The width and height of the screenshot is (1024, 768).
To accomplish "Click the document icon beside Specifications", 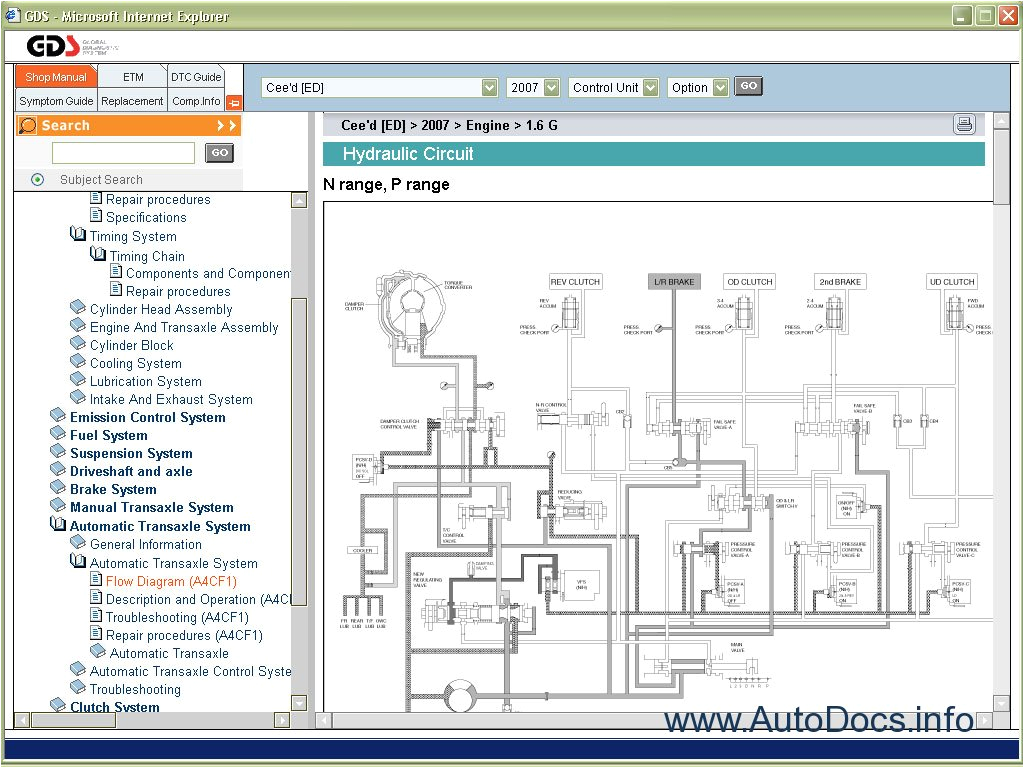I will point(97,216).
